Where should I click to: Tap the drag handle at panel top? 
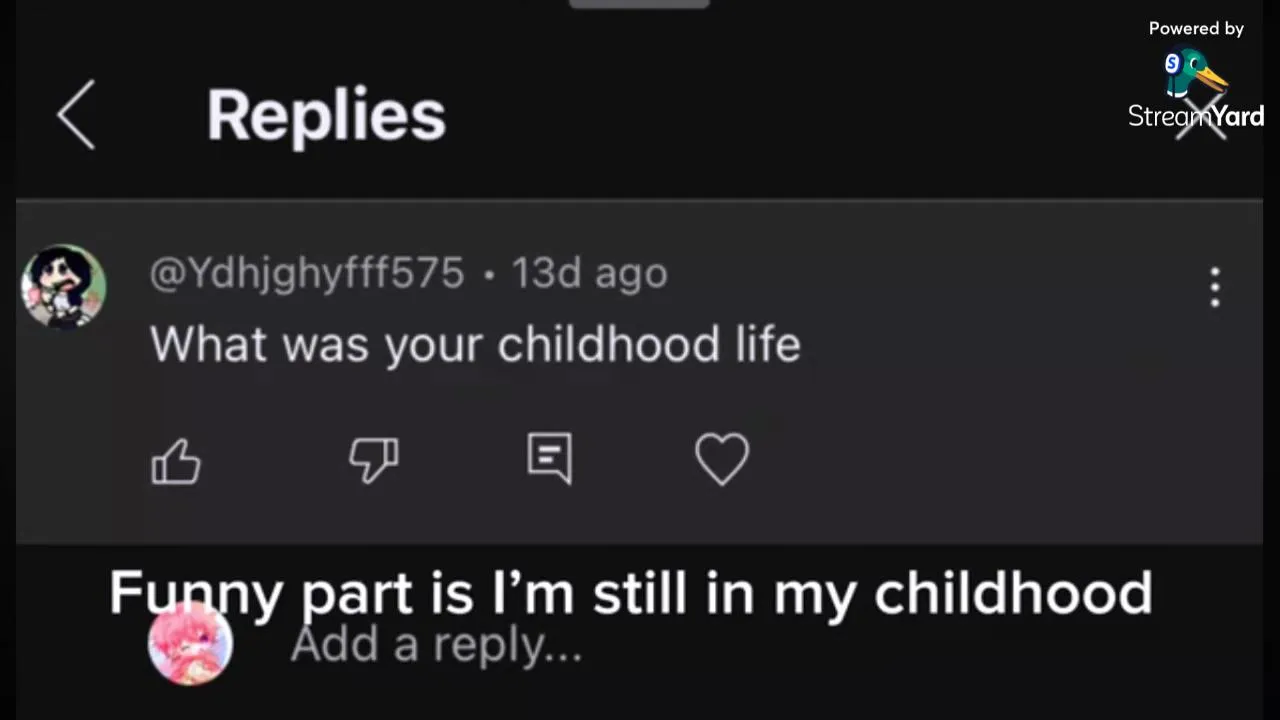coord(639,4)
